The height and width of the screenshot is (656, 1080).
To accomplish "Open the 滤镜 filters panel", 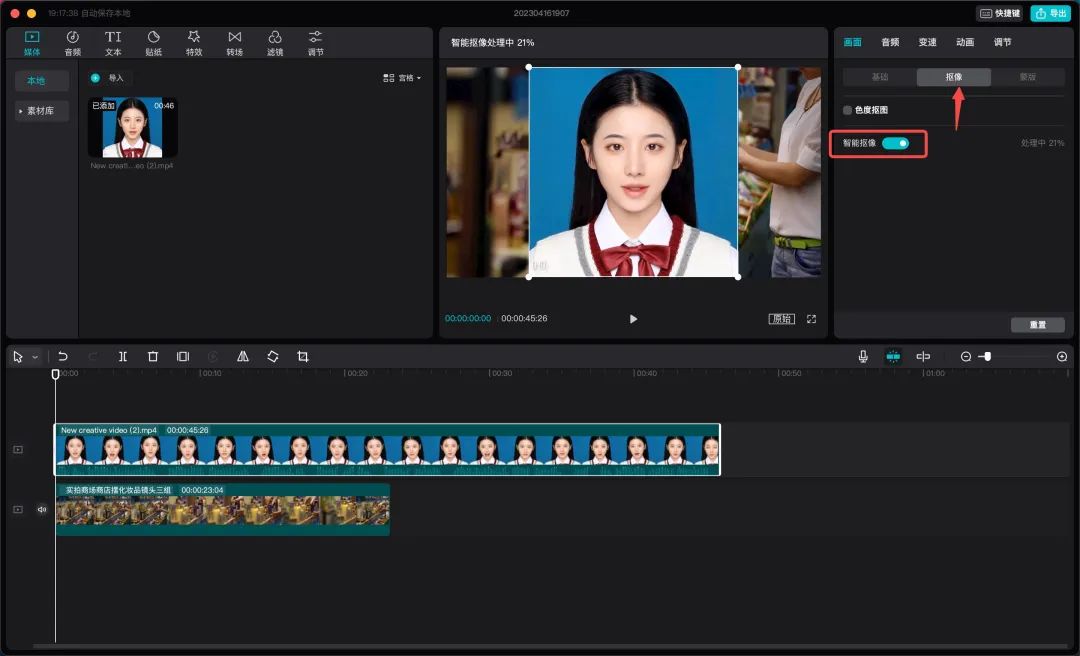I will (x=275, y=43).
